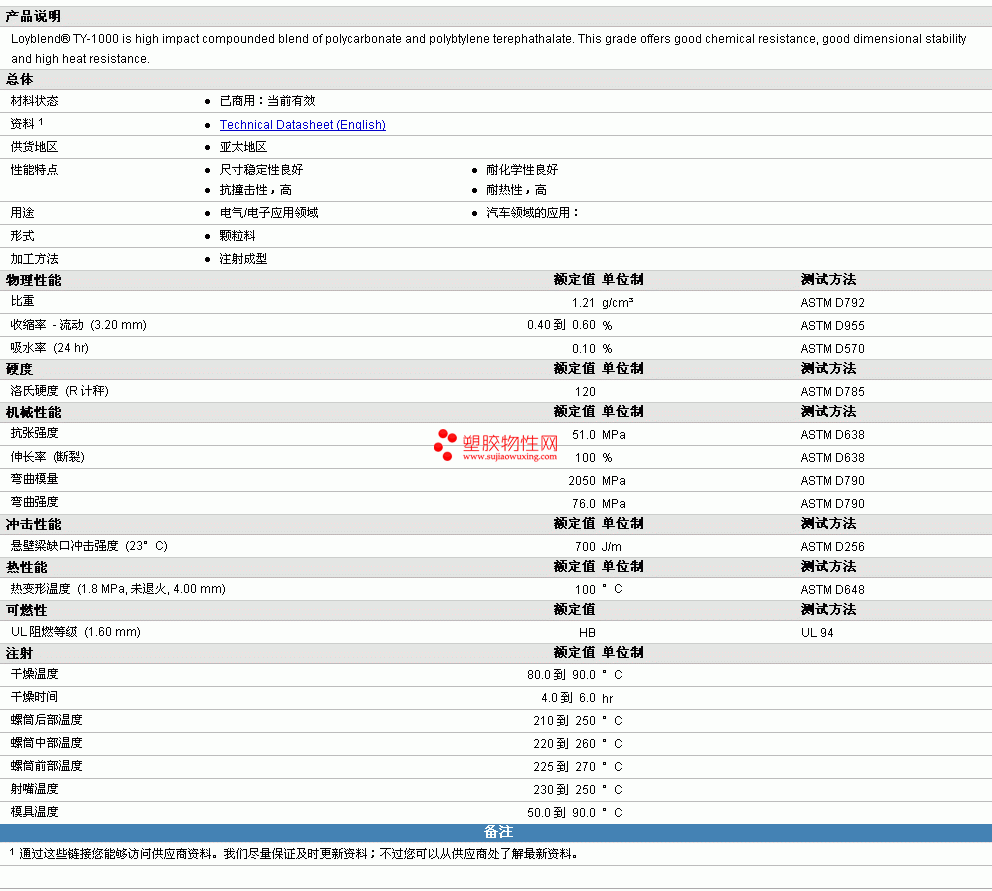Click the footnote about supplier links

294,854
